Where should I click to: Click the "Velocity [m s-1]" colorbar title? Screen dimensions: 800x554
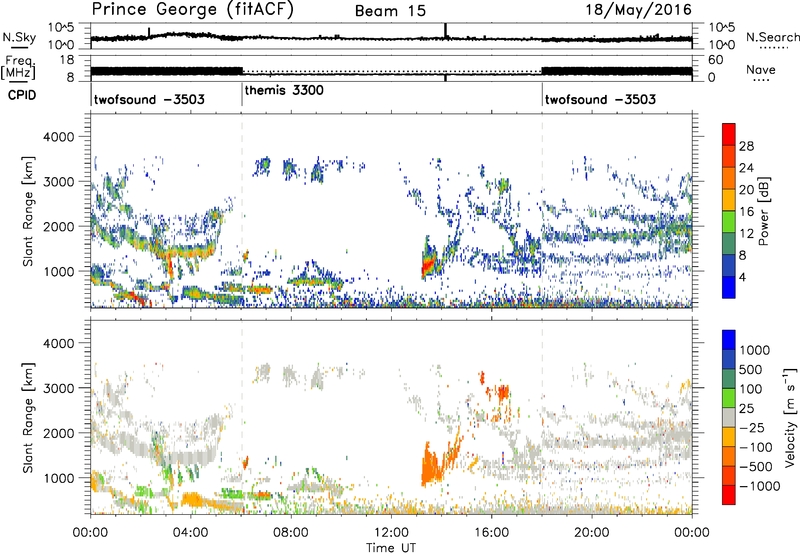click(x=790, y=417)
